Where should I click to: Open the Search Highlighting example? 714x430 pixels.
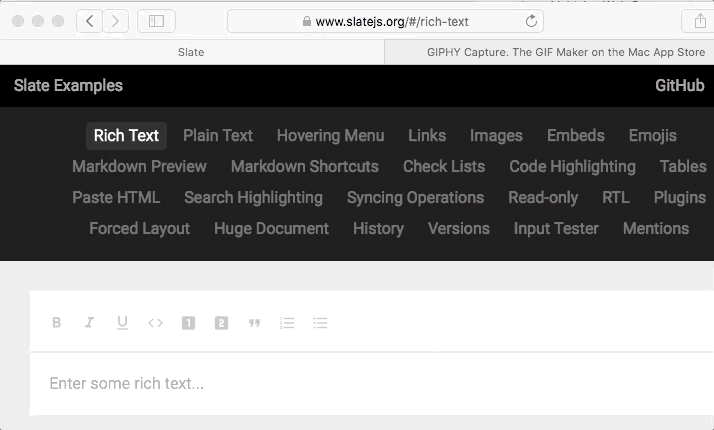(x=254, y=197)
